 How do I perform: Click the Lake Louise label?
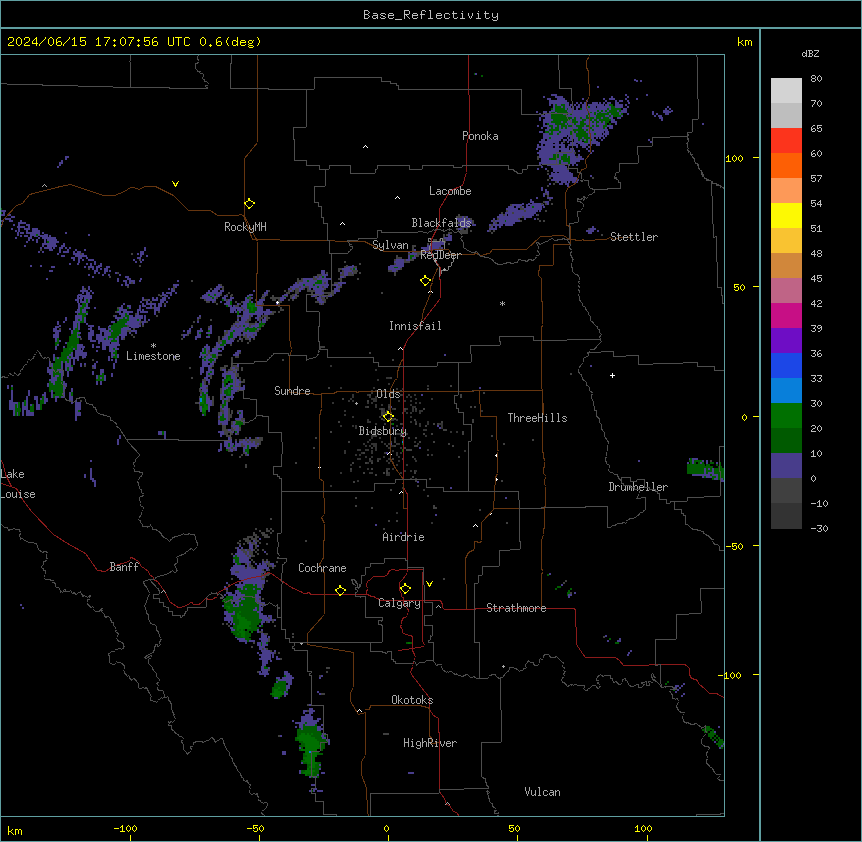click(x=18, y=484)
